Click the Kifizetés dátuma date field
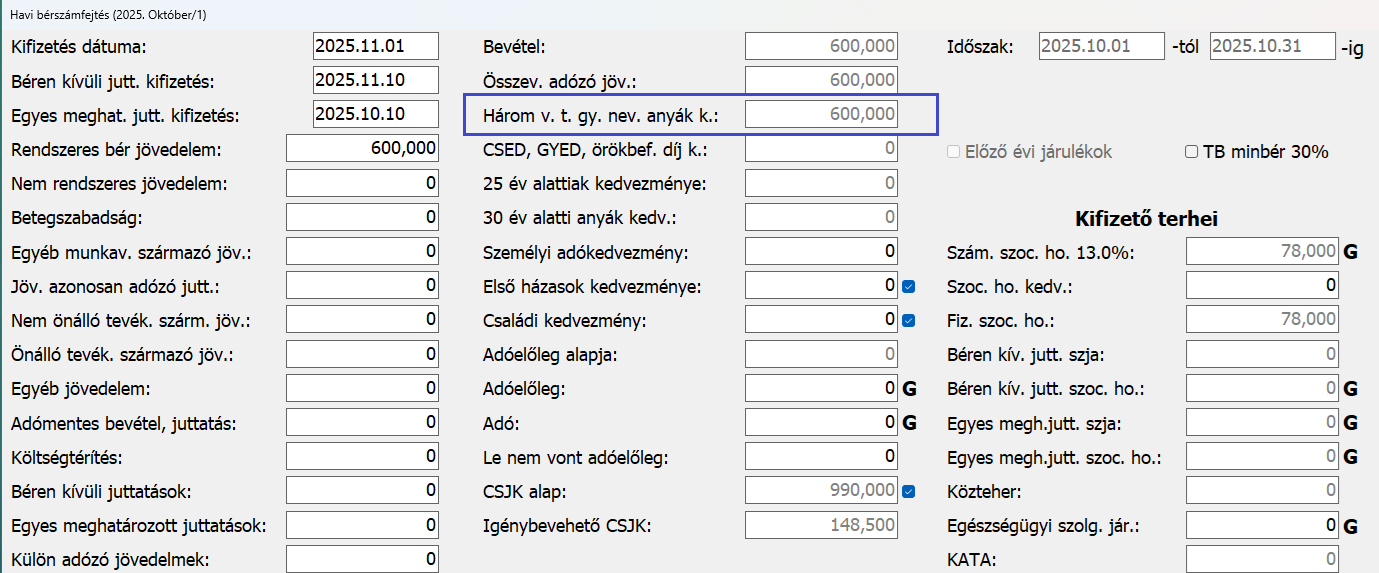 (x=375, y=46)
